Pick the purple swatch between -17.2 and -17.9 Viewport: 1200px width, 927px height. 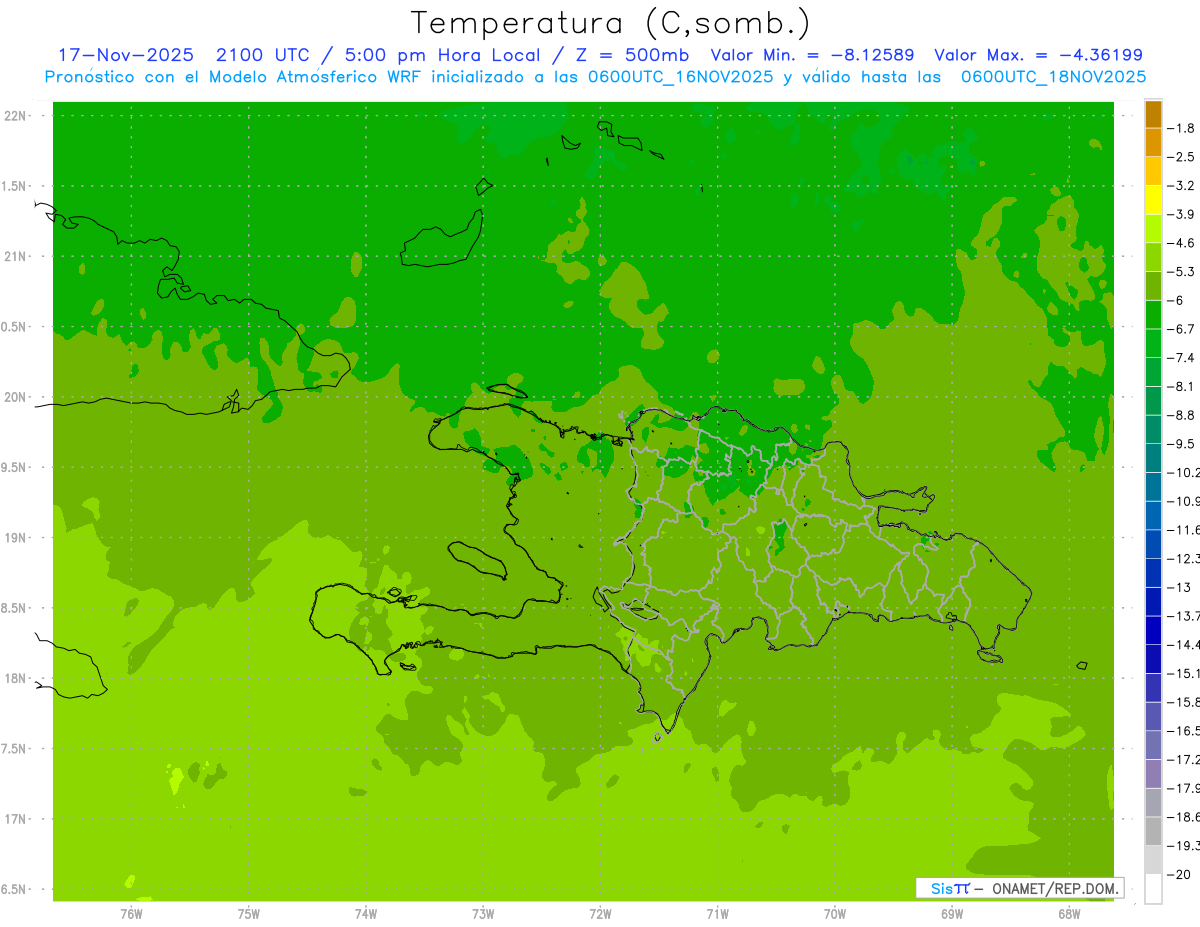[x=1153, y=774]
